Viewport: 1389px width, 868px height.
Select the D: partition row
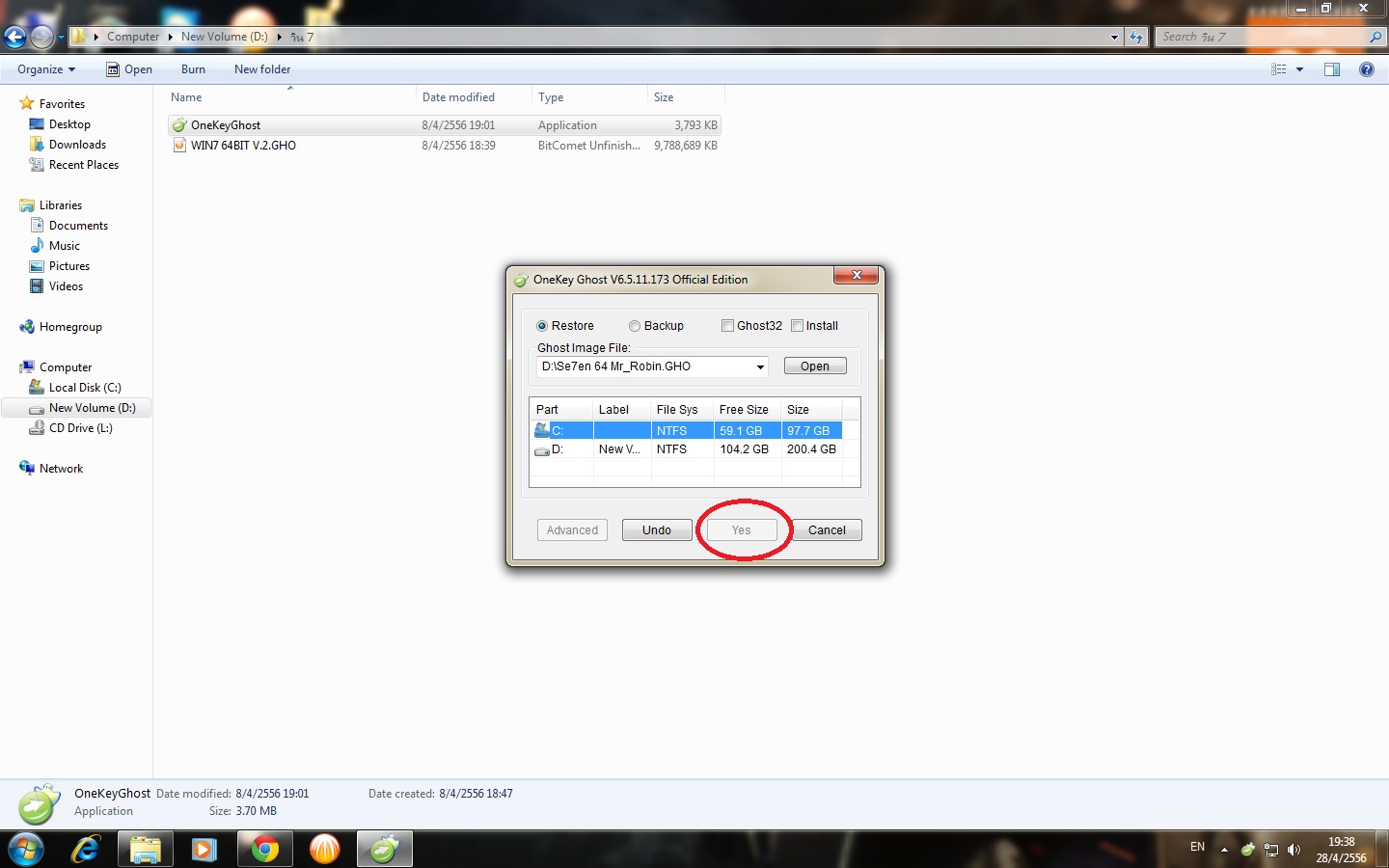688,449
